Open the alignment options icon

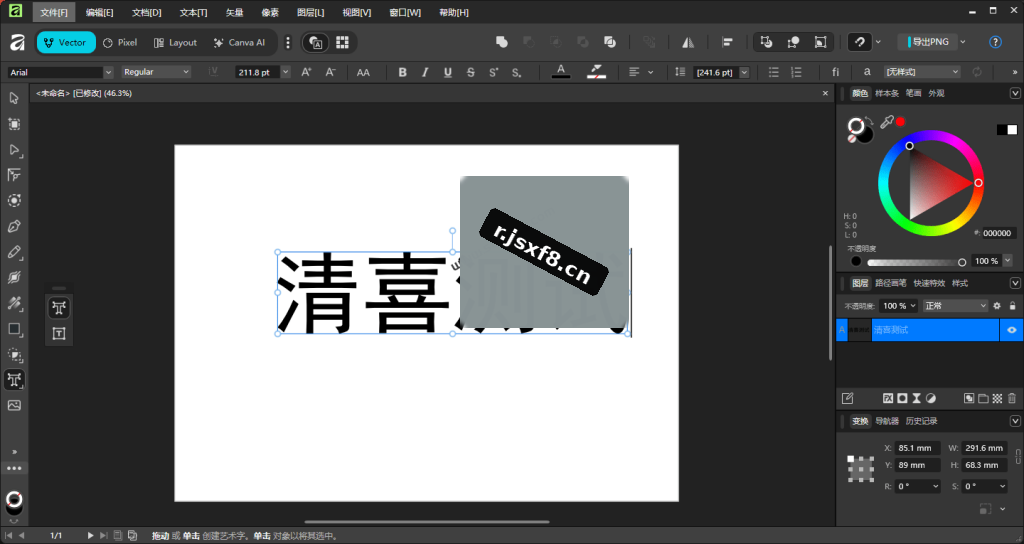click(x=727, y=42)
